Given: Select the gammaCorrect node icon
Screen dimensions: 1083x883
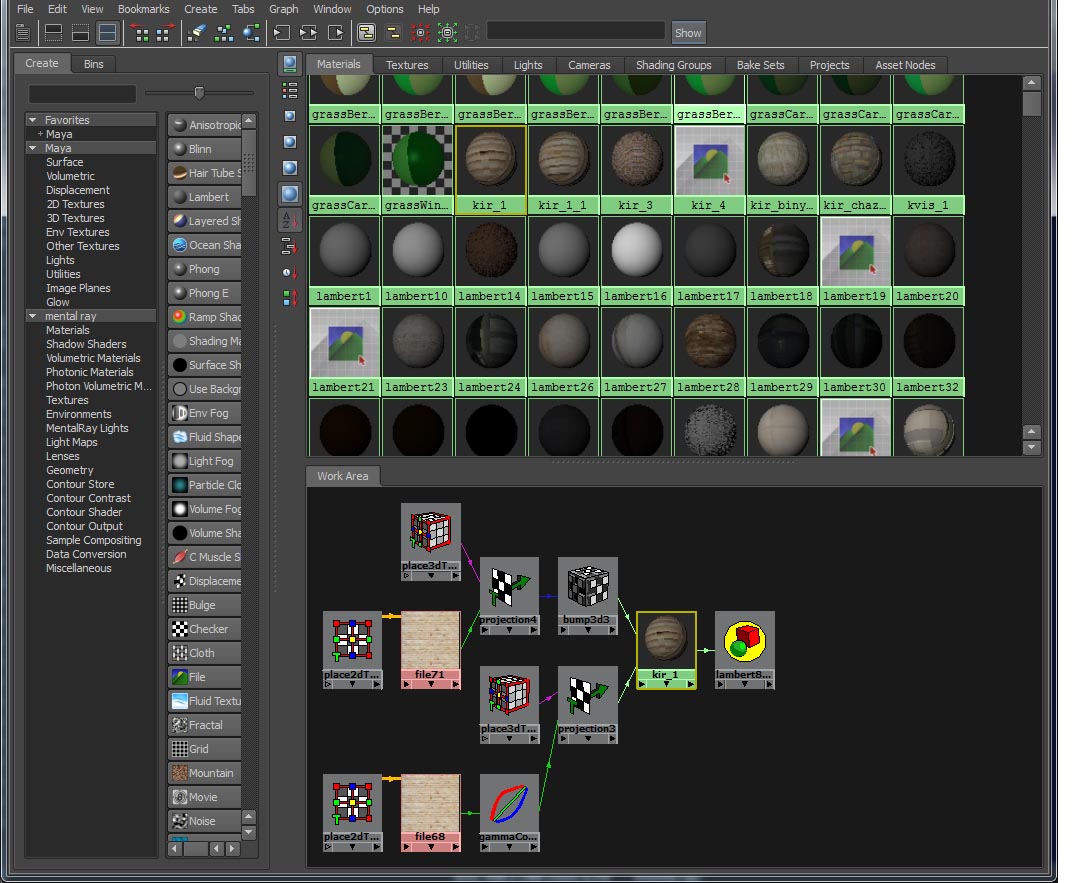Looking at the screenshot, I should point(509,804).
